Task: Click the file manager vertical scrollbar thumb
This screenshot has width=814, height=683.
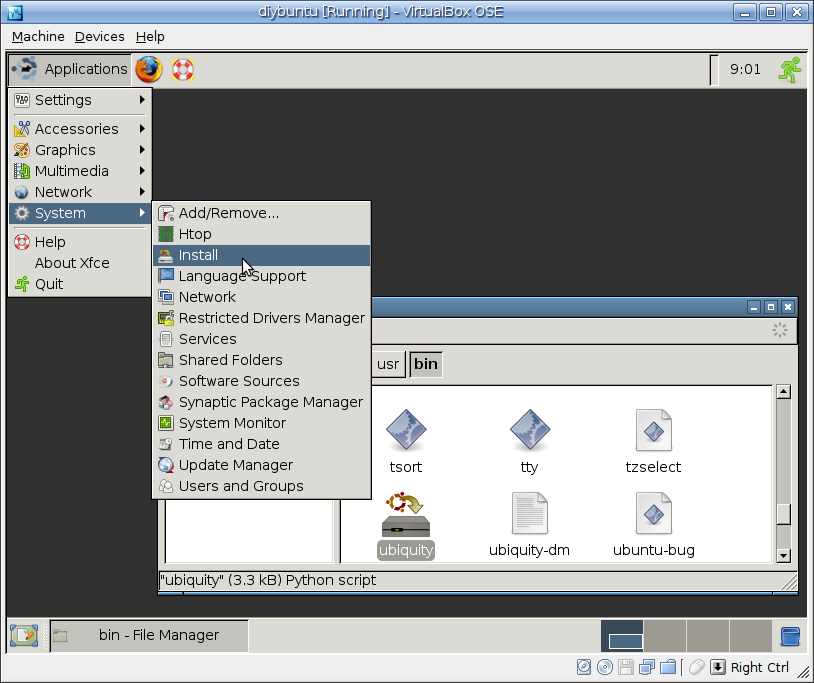Action: click(783, 515)
